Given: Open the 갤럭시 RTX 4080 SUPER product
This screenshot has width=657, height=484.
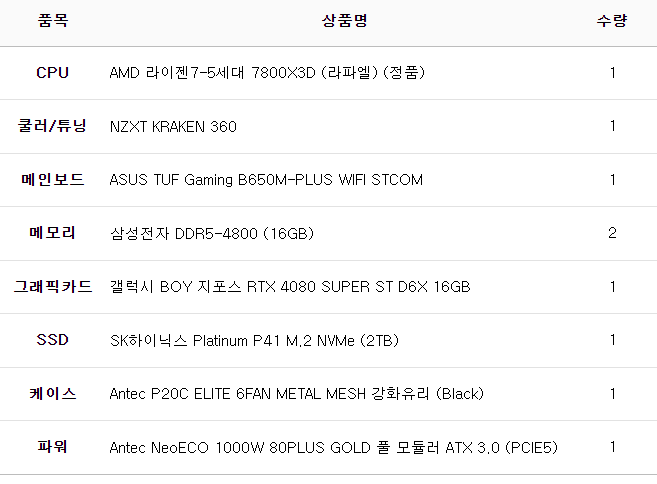Looking at the screenshot, I should 289,287.
